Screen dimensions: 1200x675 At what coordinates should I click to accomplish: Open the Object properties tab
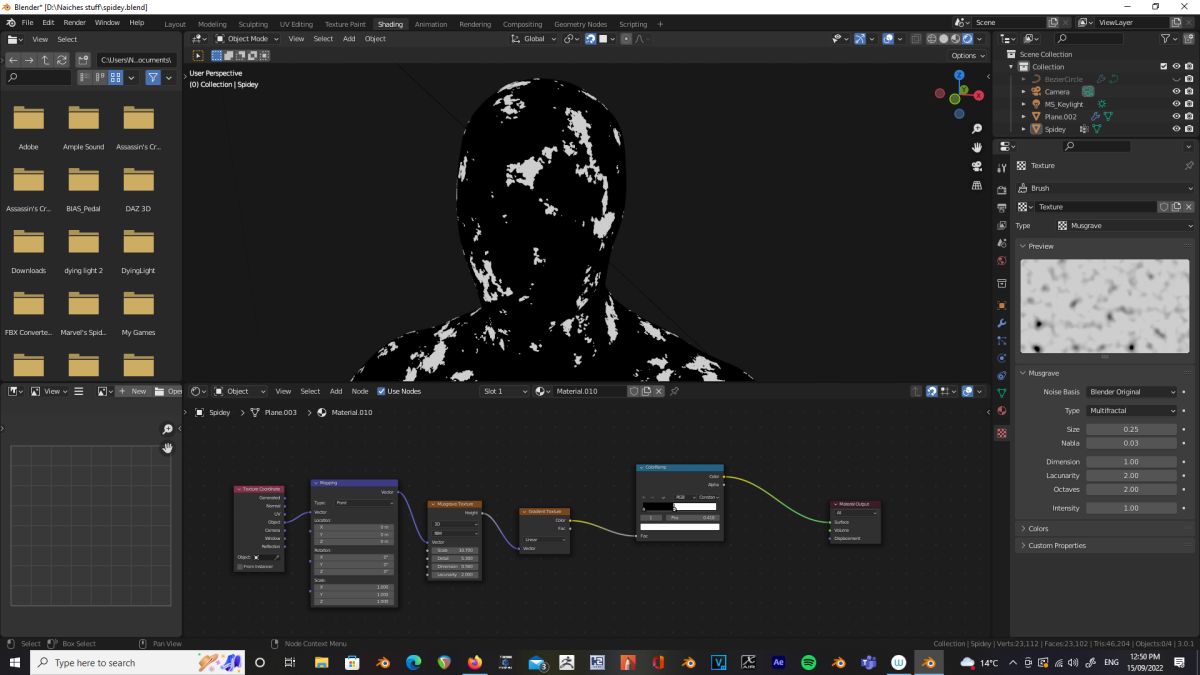tap(1002, 305)
